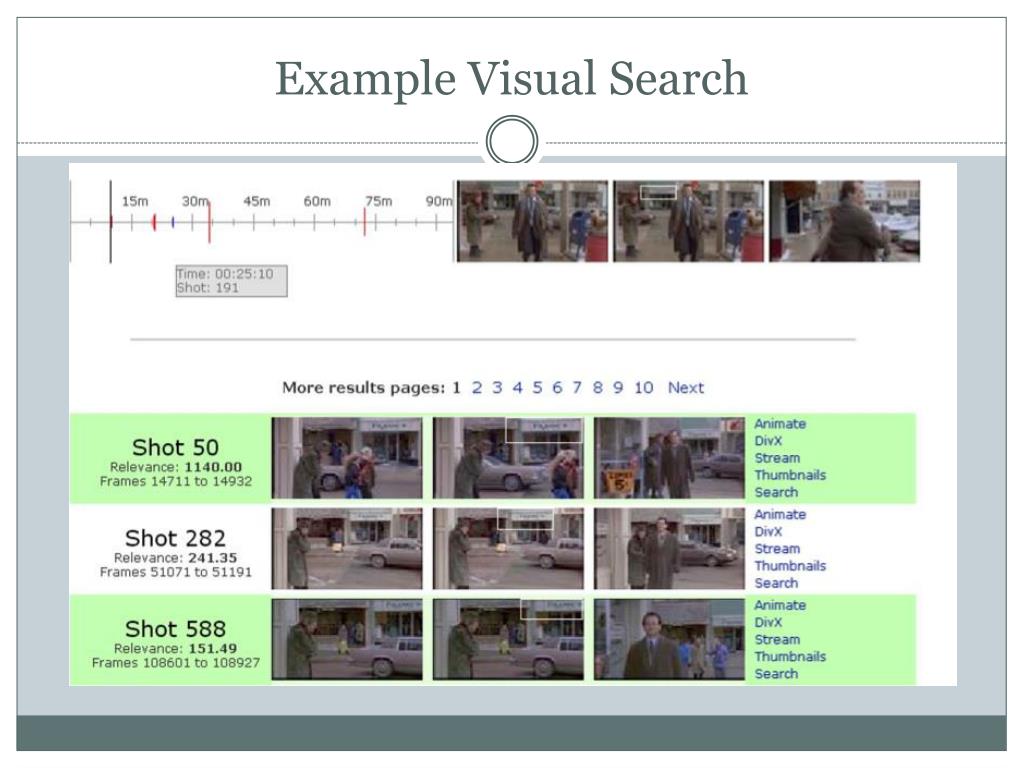Click blue marker on the timeline
Screen dimensions: 1024x768
[172, 222]
